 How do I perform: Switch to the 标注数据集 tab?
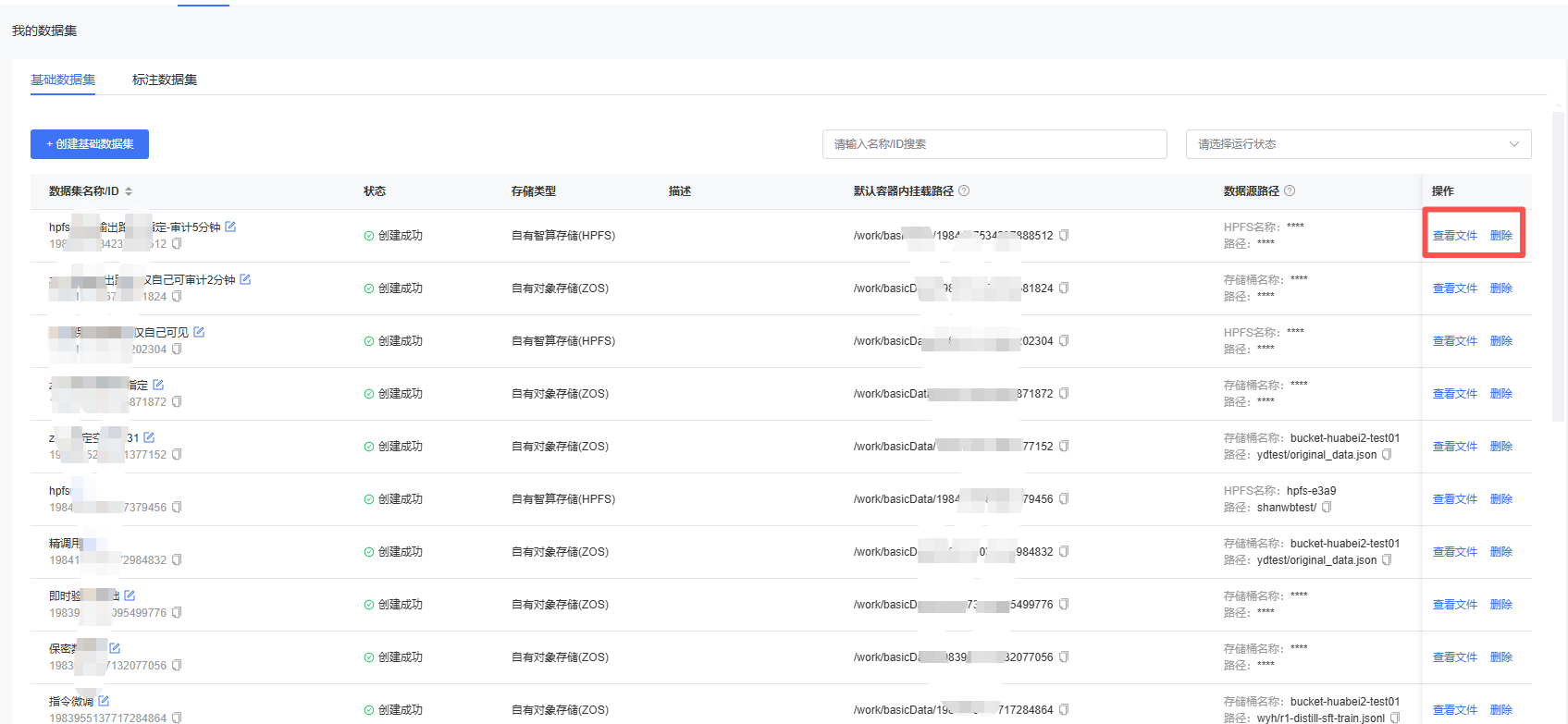(165, 80)
